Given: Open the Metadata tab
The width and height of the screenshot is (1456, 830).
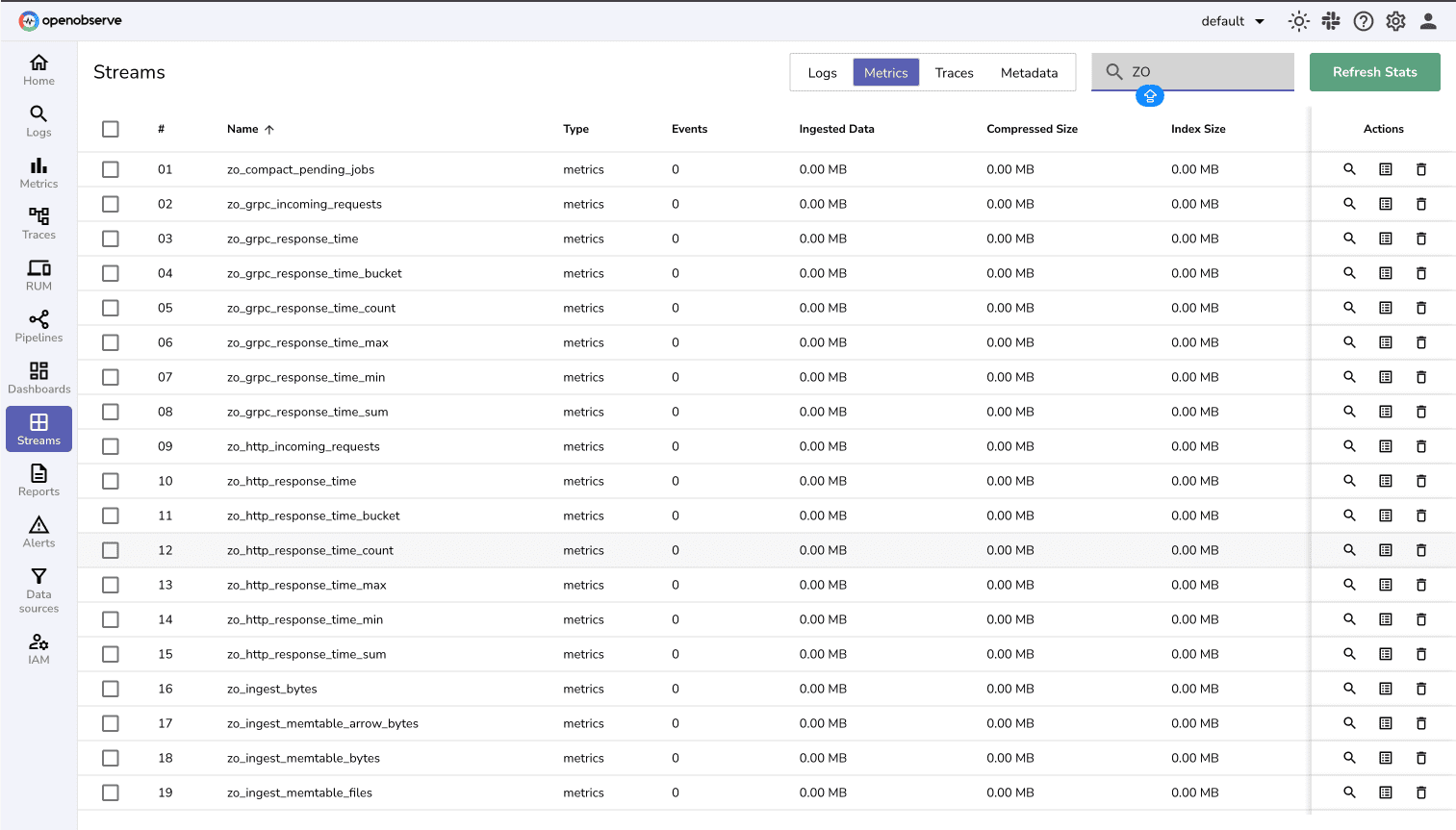Looking at the screenshot, I should pyautogui.click(x=1029, y=72).
